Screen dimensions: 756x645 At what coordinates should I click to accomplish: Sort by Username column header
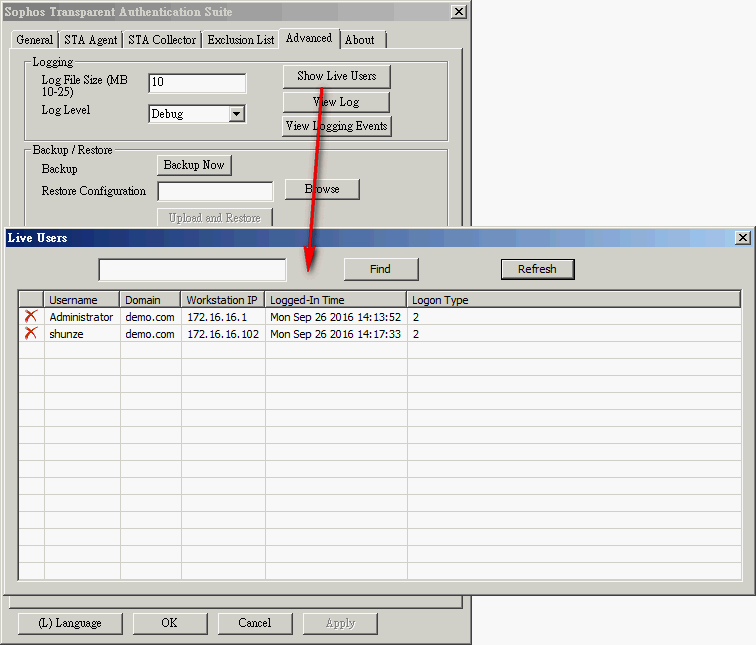tap(81, 299)
